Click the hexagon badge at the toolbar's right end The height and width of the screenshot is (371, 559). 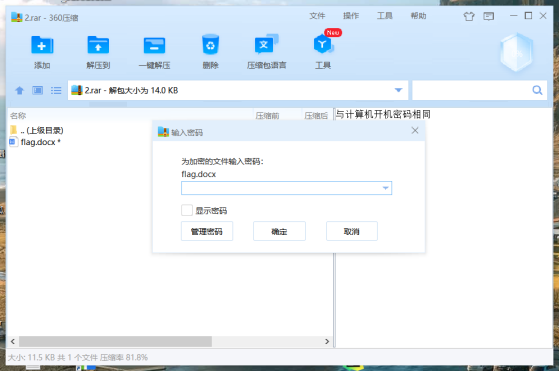516,52
